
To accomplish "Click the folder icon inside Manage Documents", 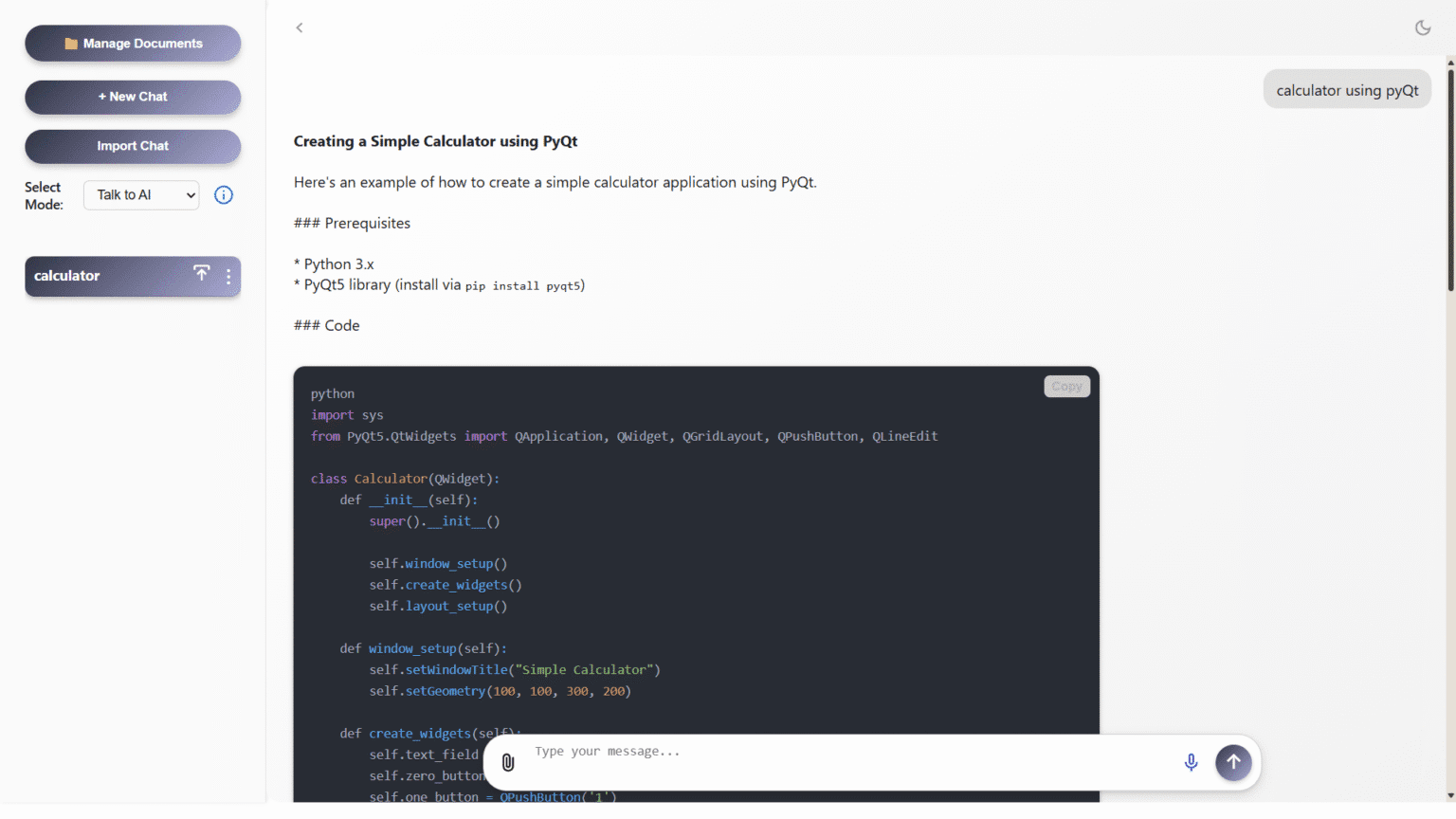I will pyautogui.click(x=71, y=43).
